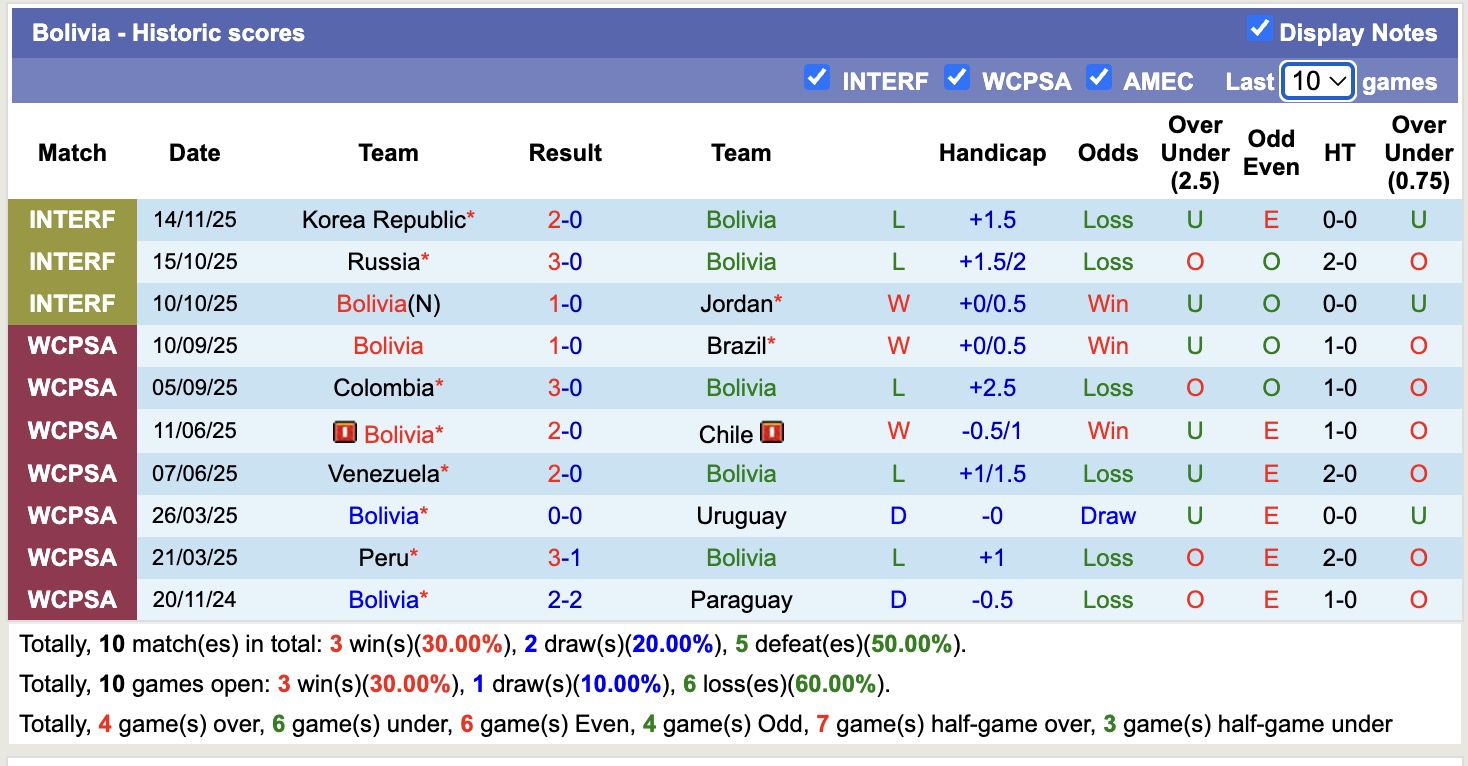
Task: Click red card icon beside Chile
Action: pos(772,433)
